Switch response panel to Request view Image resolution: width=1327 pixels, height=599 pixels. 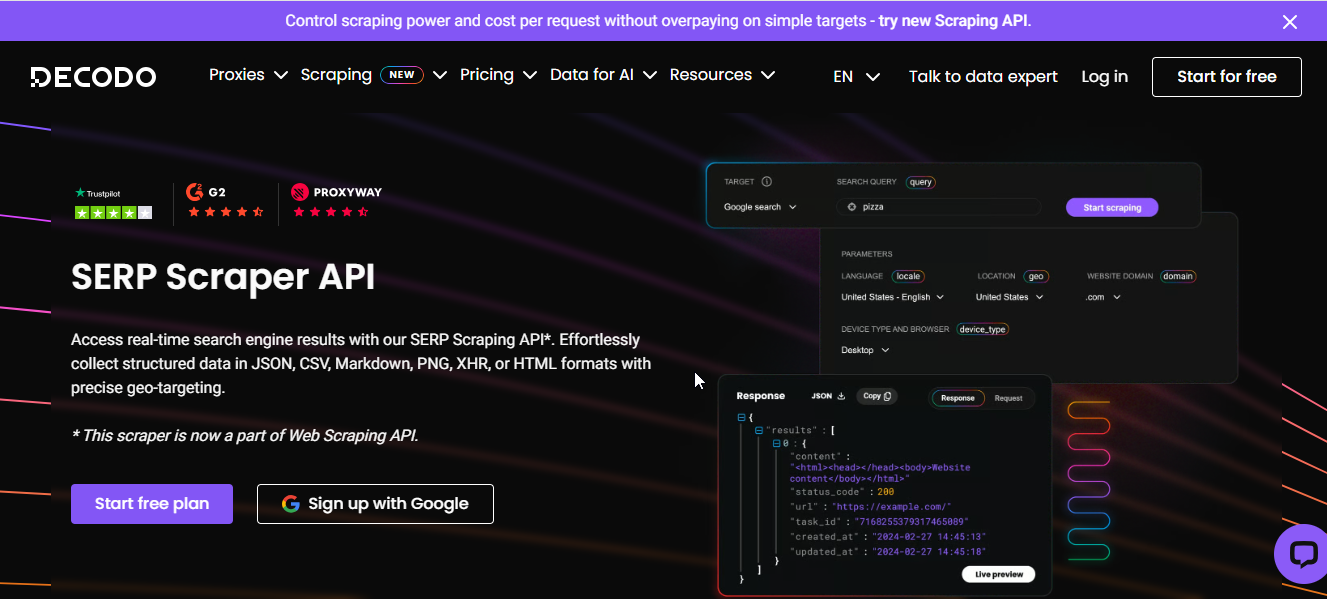[x=1008, y=398]
